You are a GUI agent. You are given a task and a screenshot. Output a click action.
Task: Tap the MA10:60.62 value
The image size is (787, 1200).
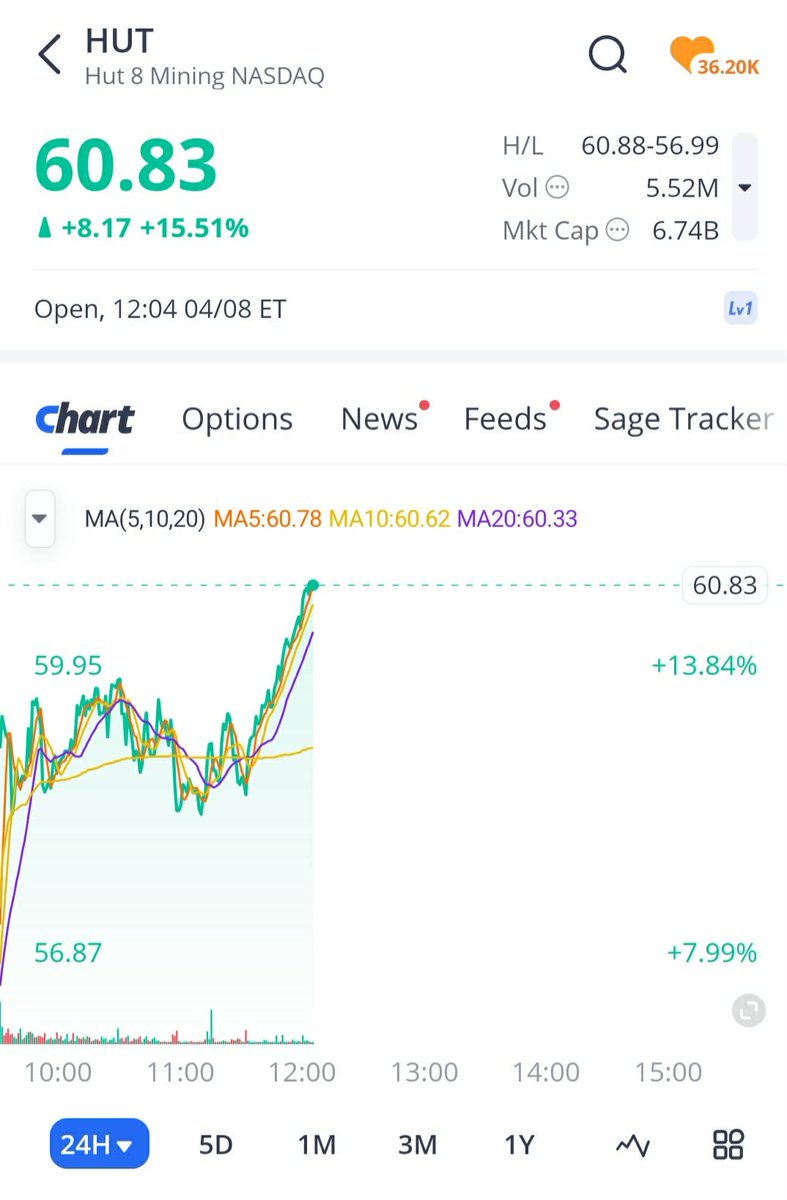[x=389, y=519]
